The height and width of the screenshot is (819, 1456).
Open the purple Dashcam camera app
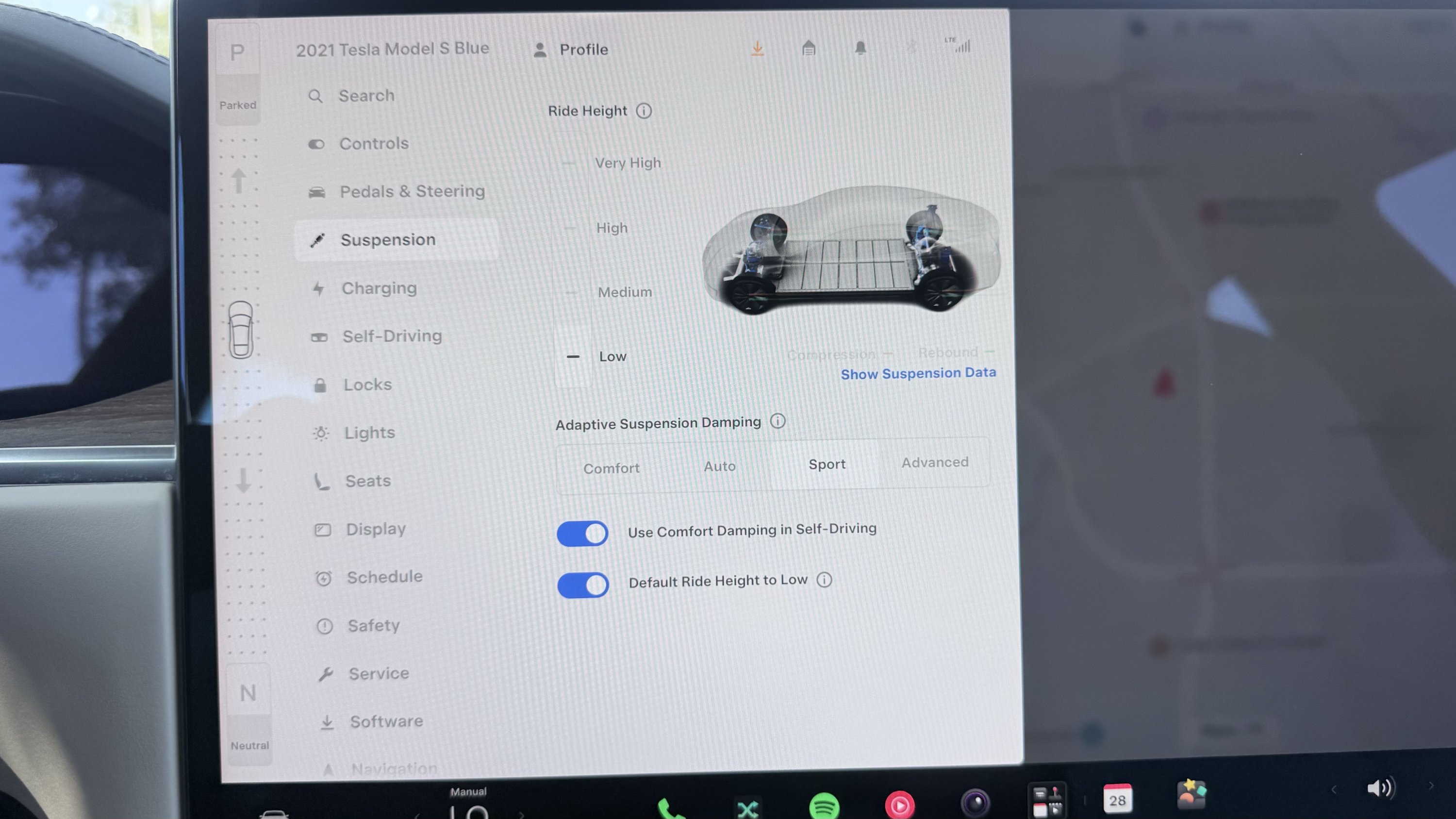click(975, 803)
